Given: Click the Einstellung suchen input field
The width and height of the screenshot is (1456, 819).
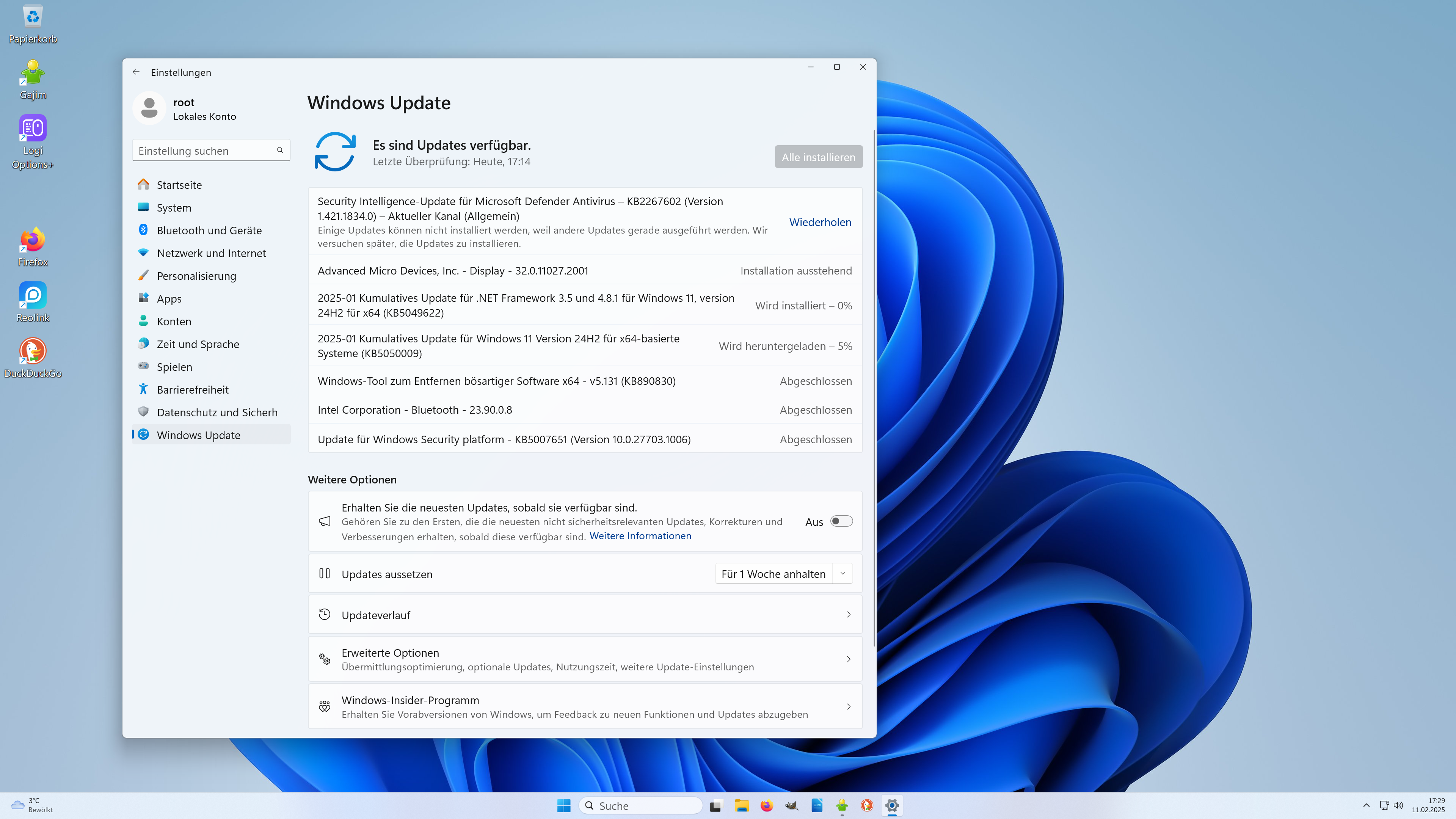Looking at the screenshot, I should coord(204,151).
